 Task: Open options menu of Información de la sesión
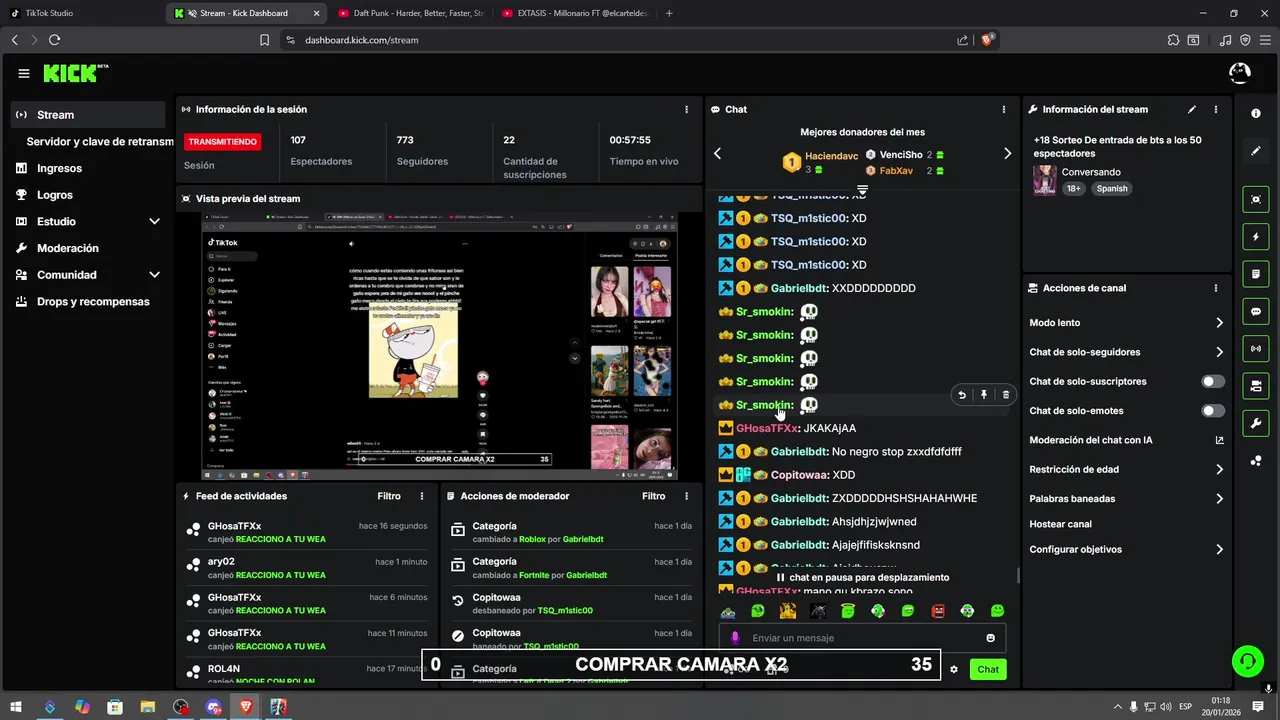(x=686, y=109)
